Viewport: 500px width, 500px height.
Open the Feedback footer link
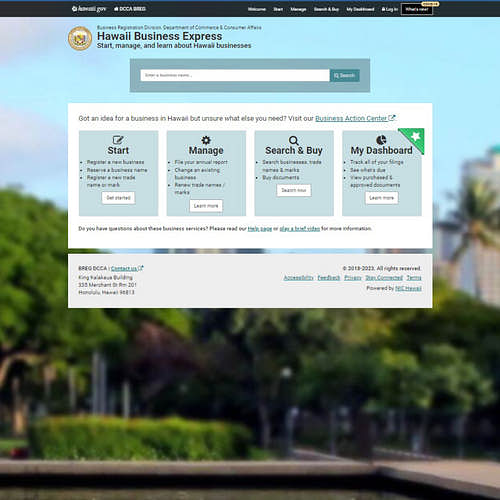tap(329, 278)
